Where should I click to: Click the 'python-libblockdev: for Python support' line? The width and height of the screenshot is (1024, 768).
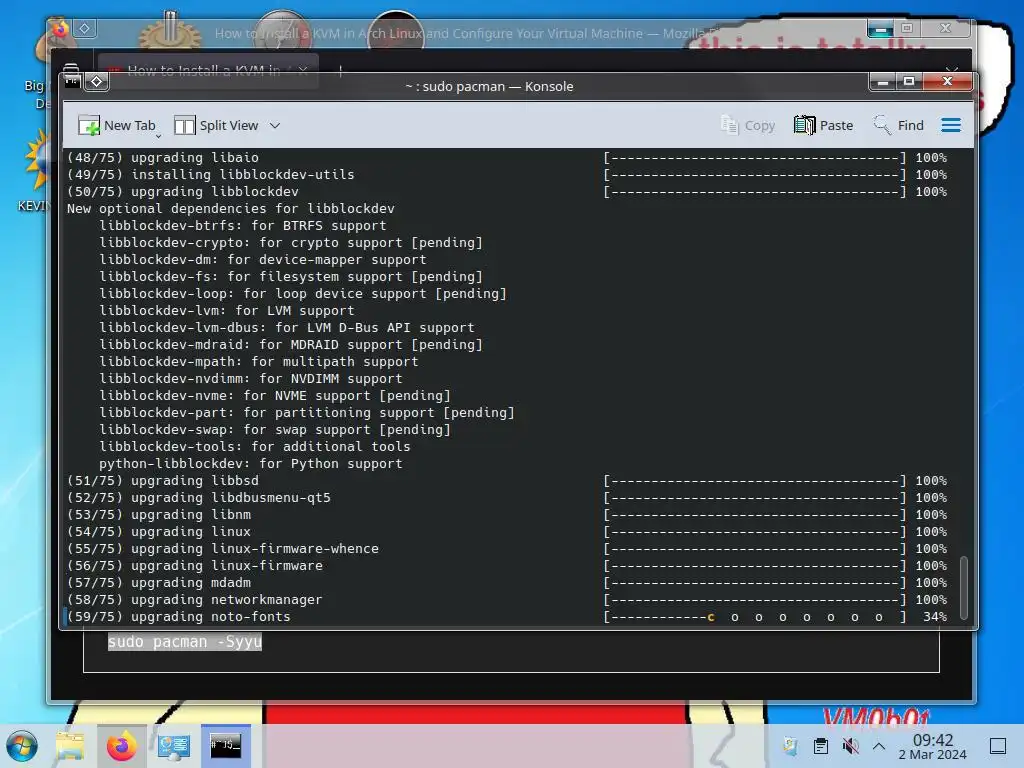point(251,464)
